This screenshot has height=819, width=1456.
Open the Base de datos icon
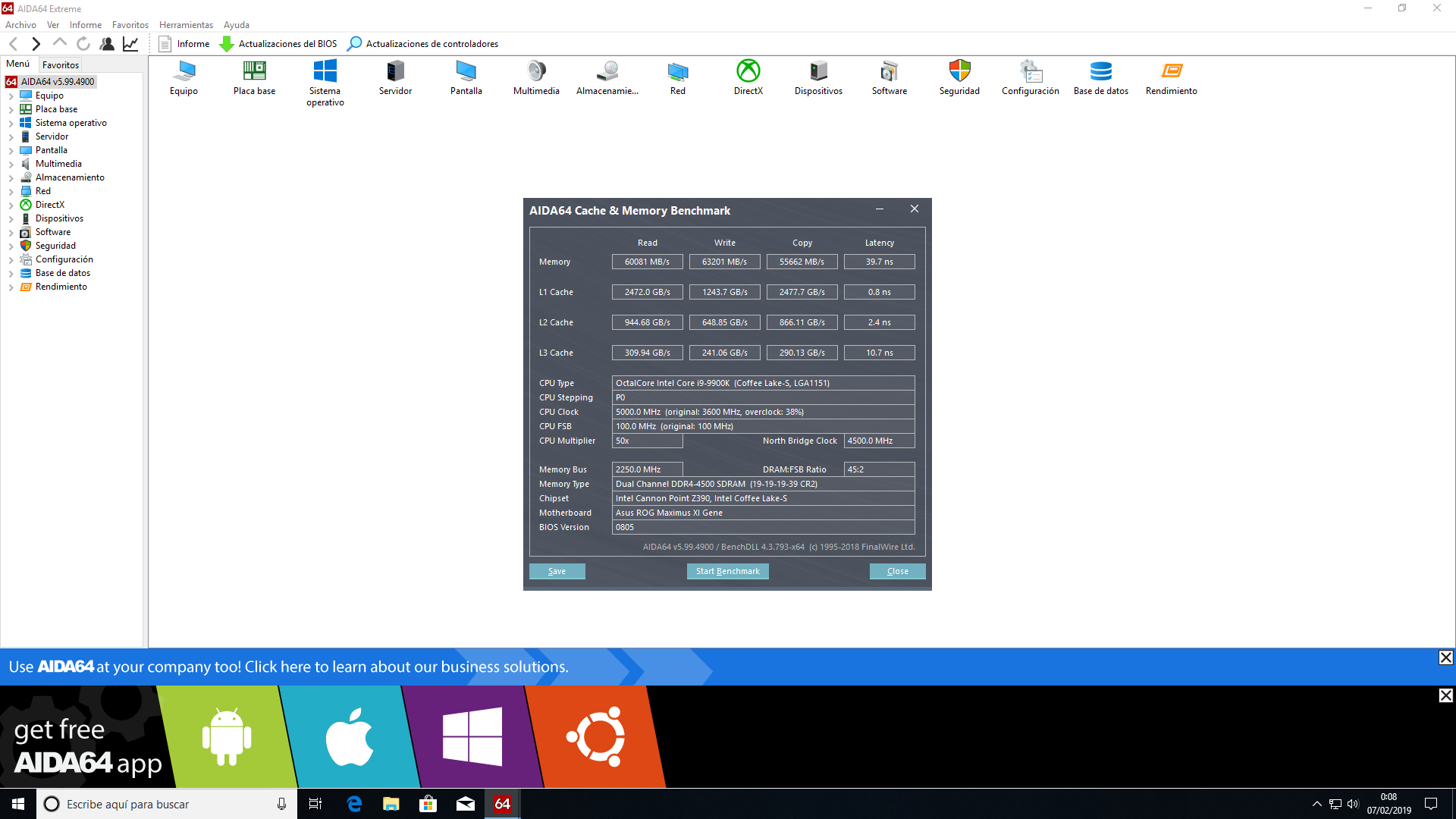tap(1100, 72)
